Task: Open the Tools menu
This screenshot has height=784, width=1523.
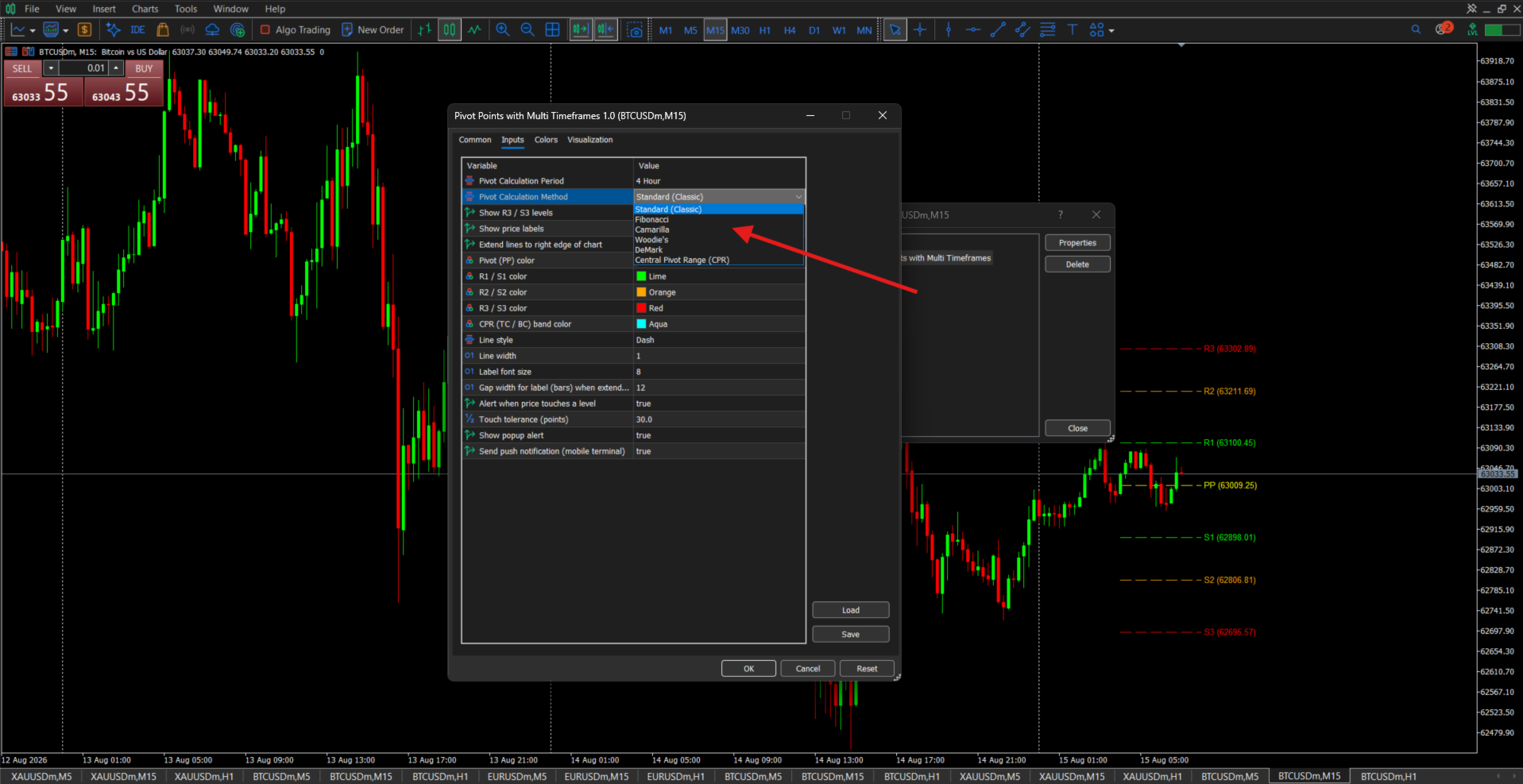Action: click(186, 9)
